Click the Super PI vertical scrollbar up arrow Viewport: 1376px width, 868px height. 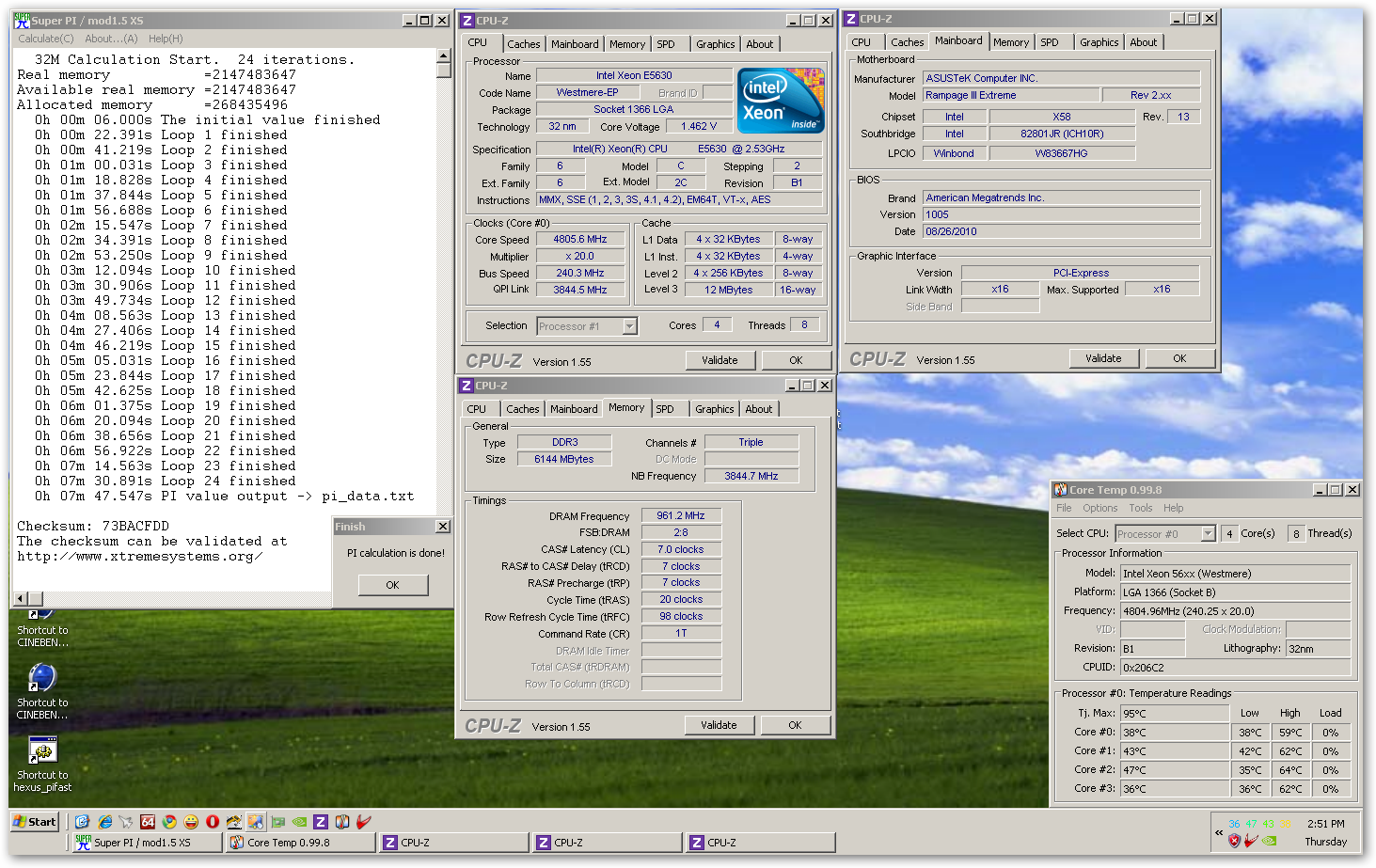(444, 55)
